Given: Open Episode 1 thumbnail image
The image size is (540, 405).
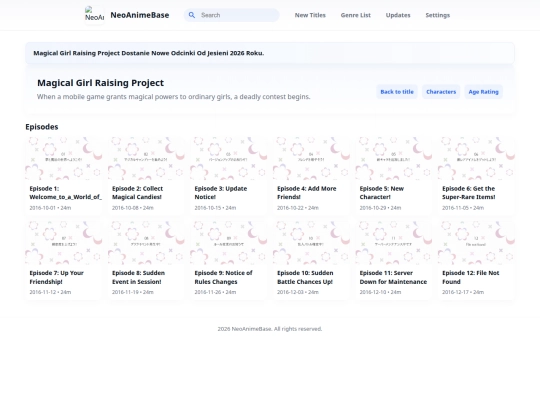Looking at the screenshot, I should (64, 158).
